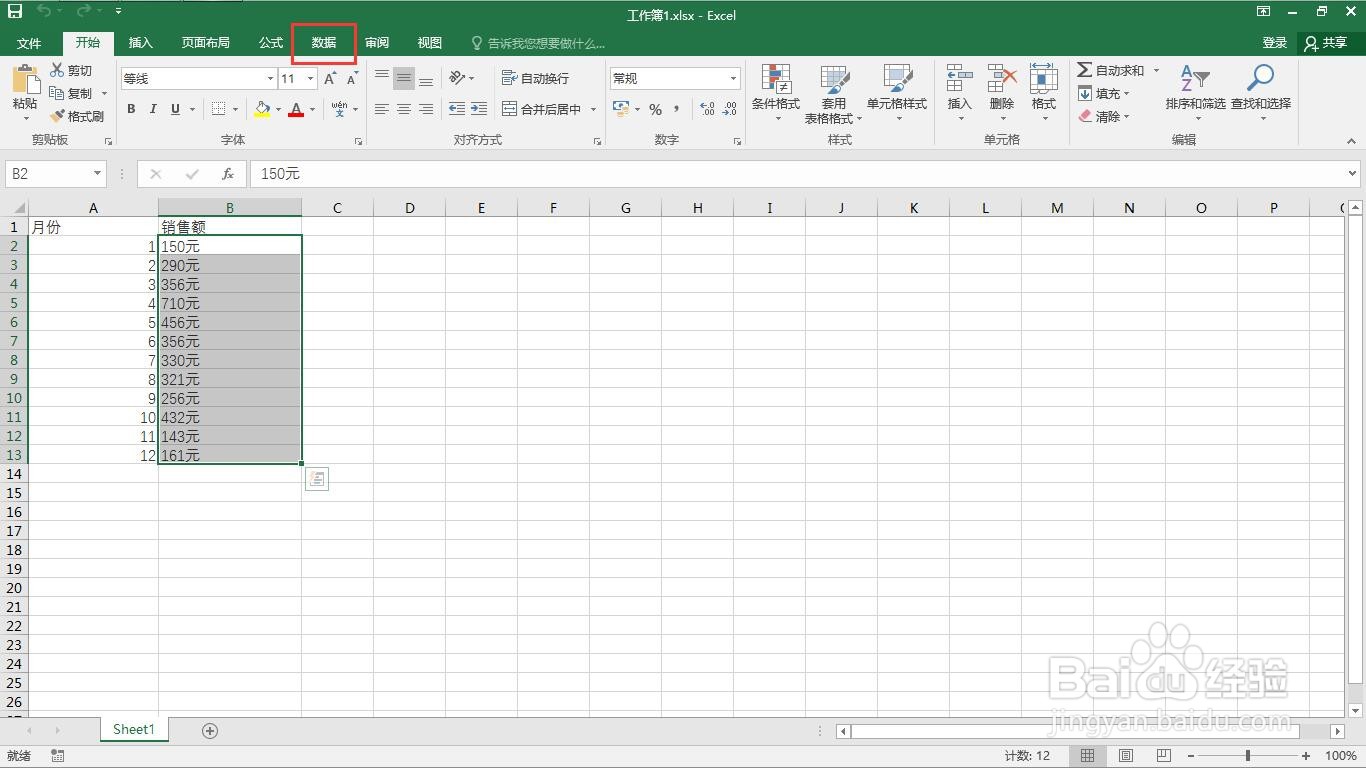1366x768 pixels.
Task: Click the Format cells (格式) icon
Action: pyautogui.click(x=1044, y=79)
